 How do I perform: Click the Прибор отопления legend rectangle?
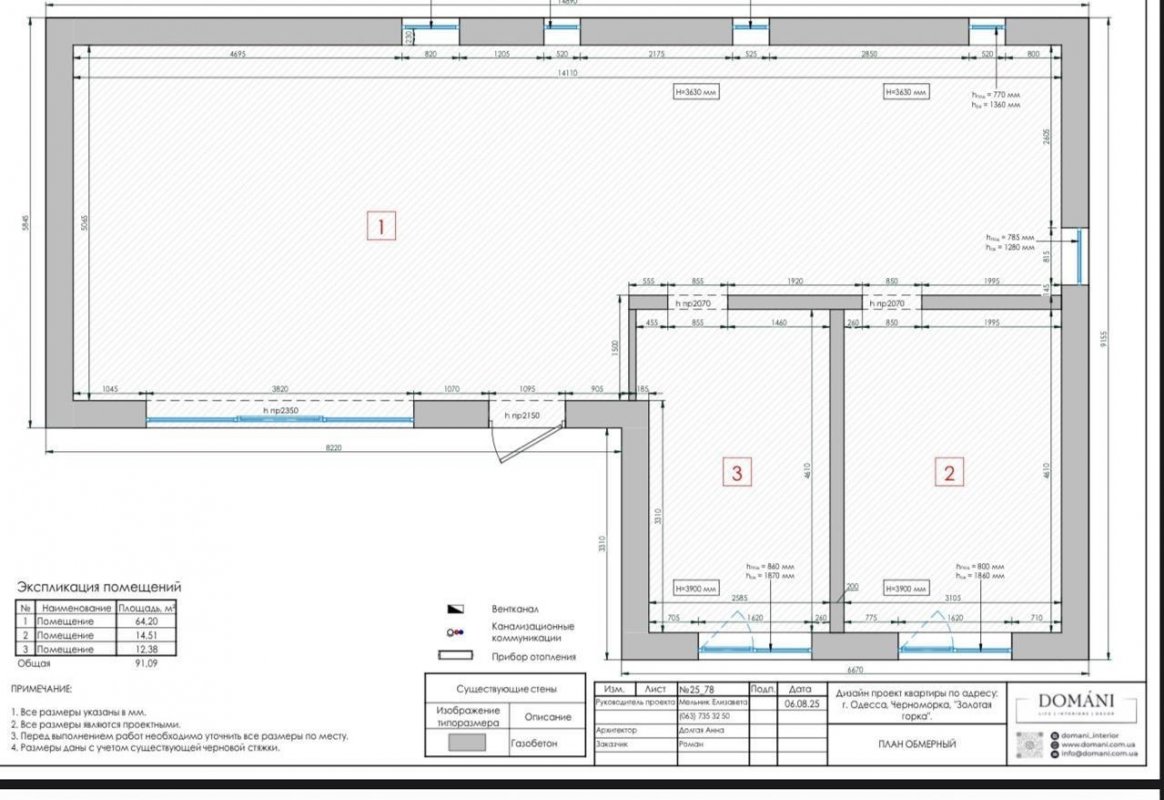pyautogui.click(x=454, y=656)
